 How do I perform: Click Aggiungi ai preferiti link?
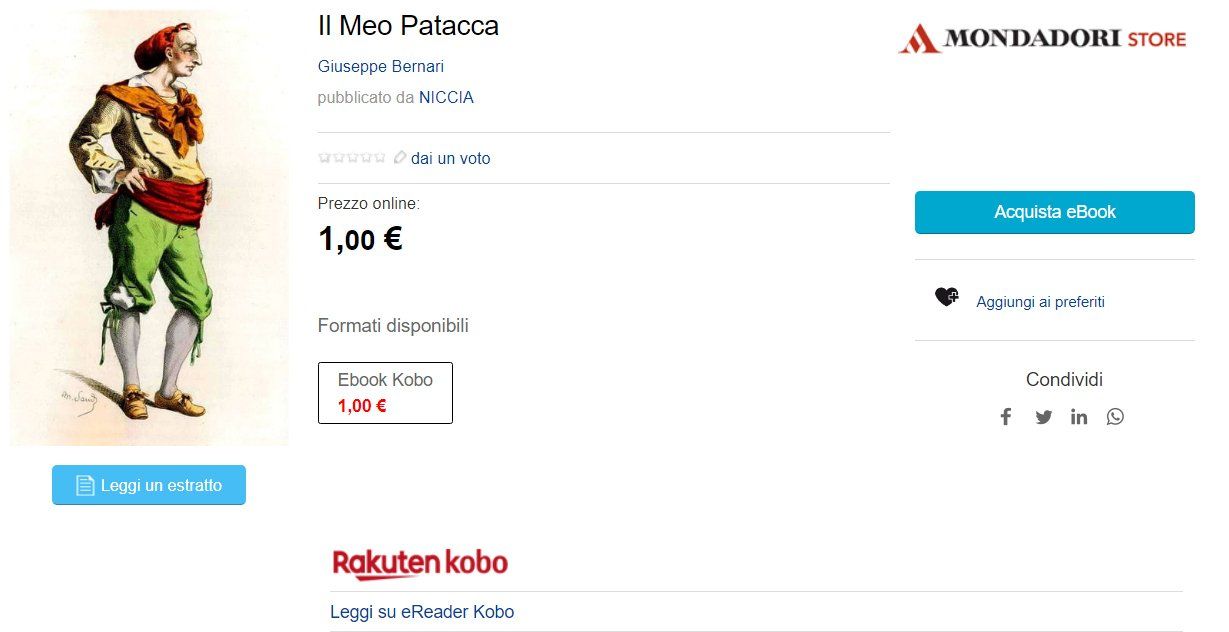[1040, 301]
